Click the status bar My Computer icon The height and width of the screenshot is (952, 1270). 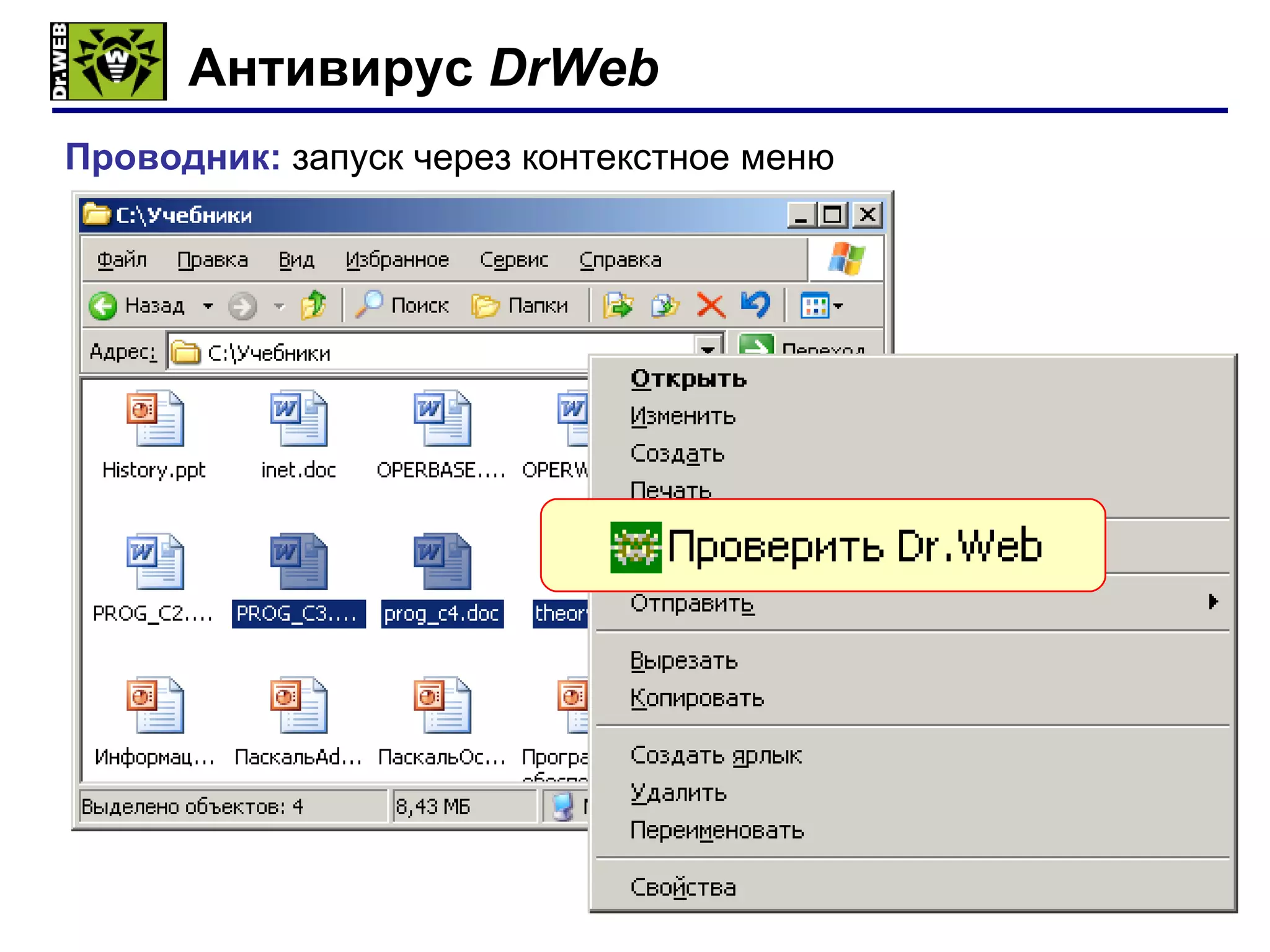562,806
